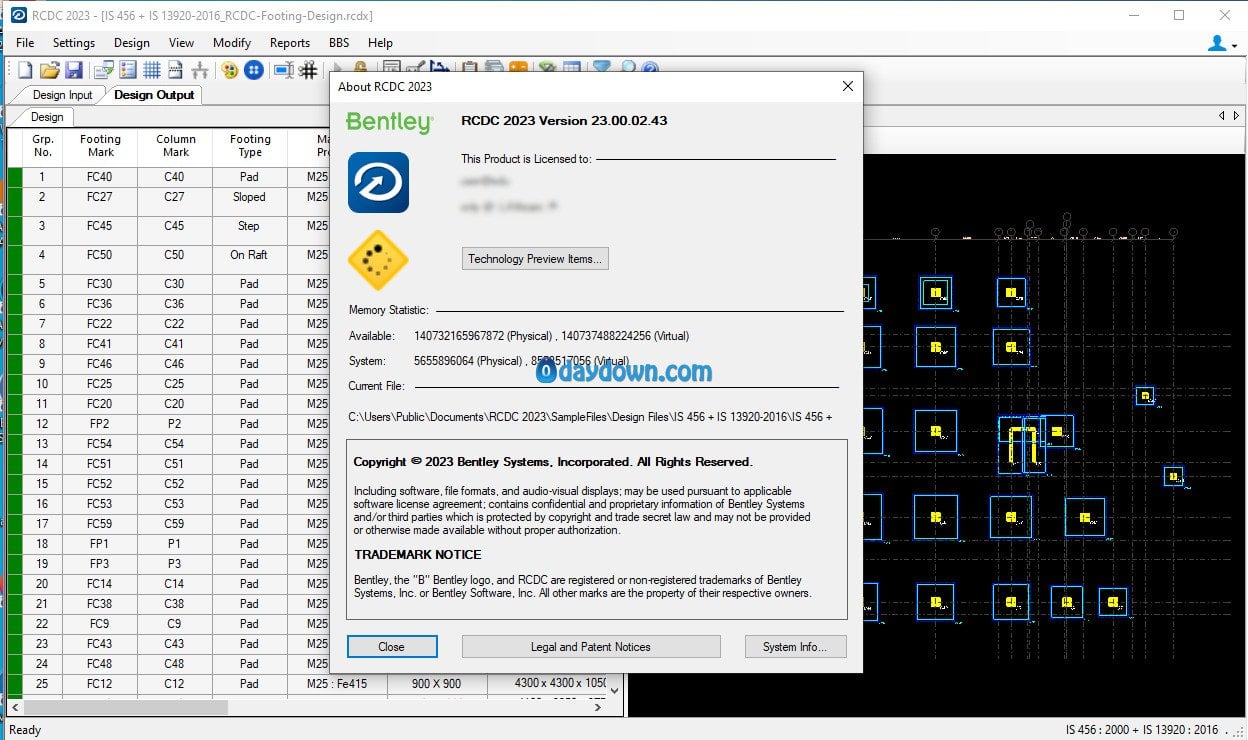Open the View menu

[x=181, y=43]
